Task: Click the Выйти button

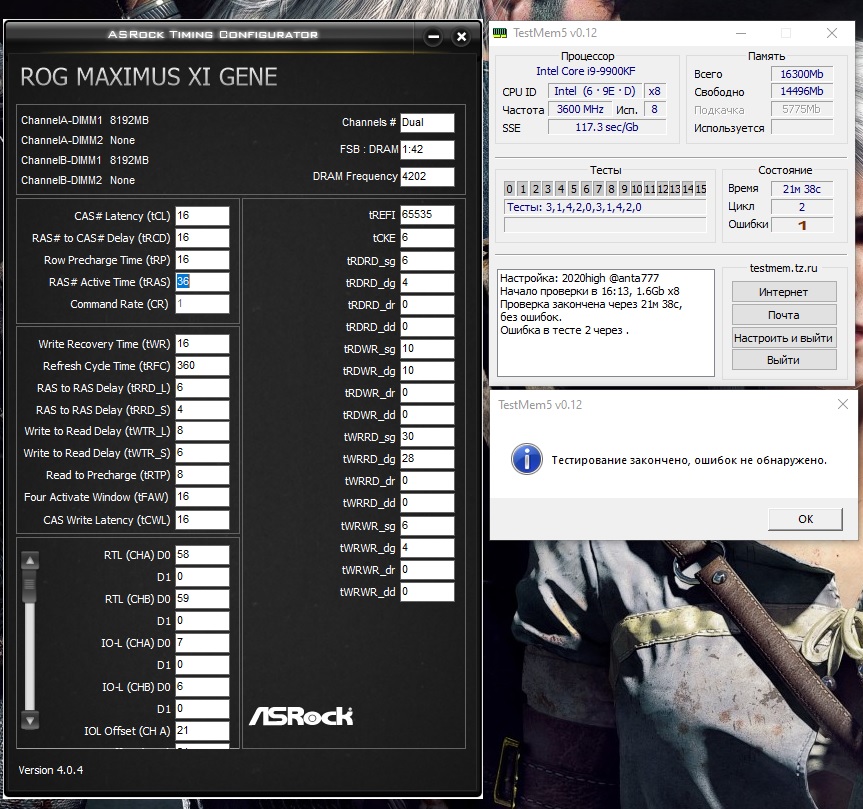Action: point(784,360)
